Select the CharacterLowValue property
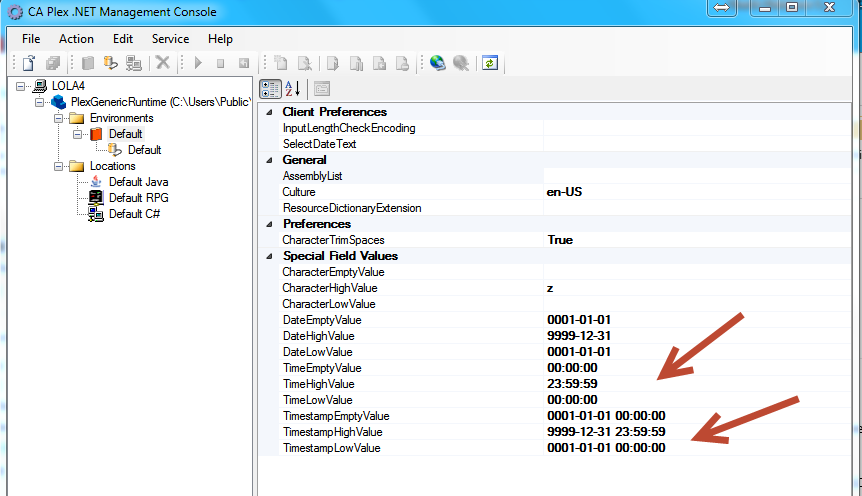The width and height of the screenshot is (862, 496). pos(329,304)
